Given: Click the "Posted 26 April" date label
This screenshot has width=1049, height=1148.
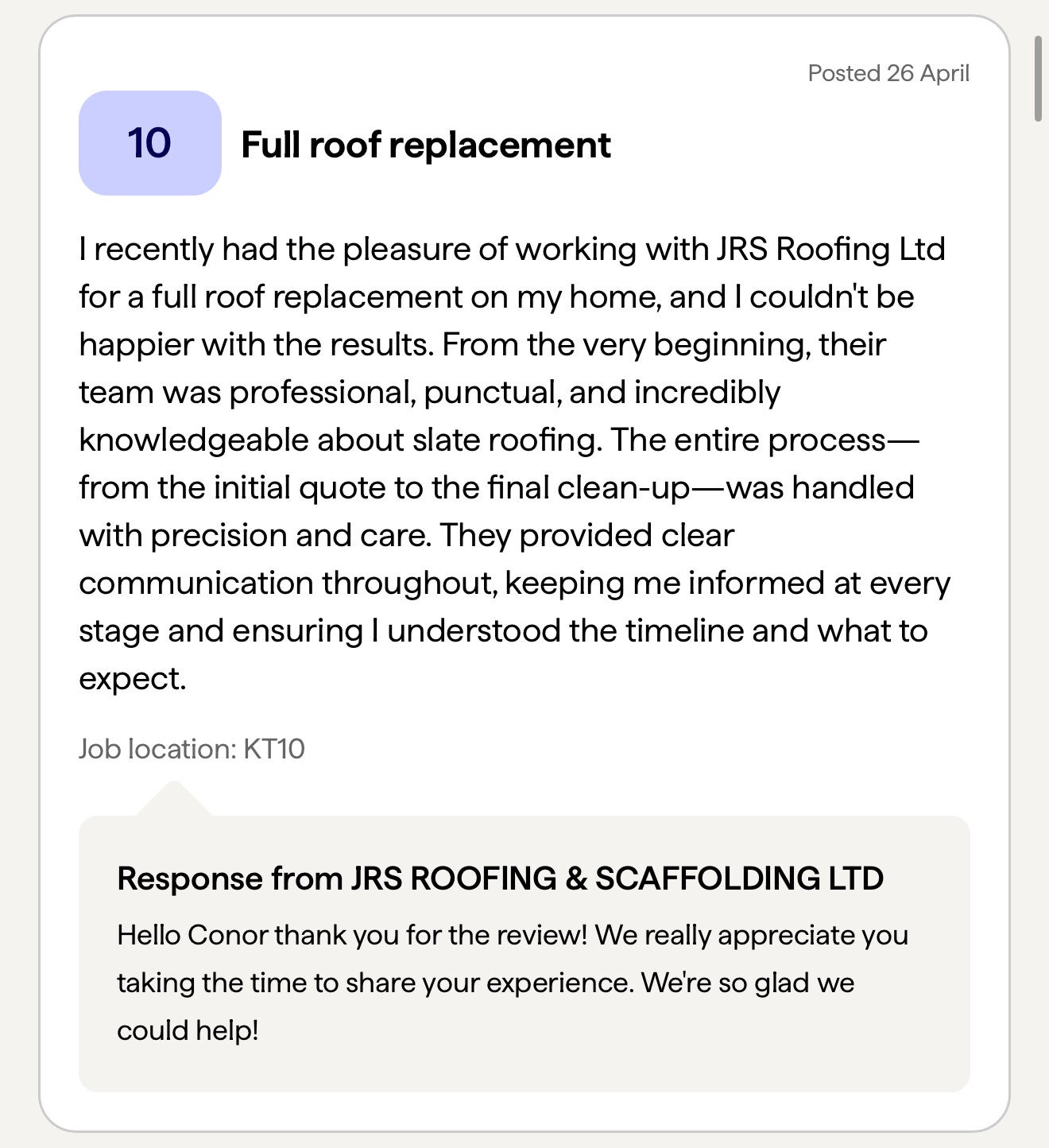Looking at the screenshot, I should click(x=888, y=73).
